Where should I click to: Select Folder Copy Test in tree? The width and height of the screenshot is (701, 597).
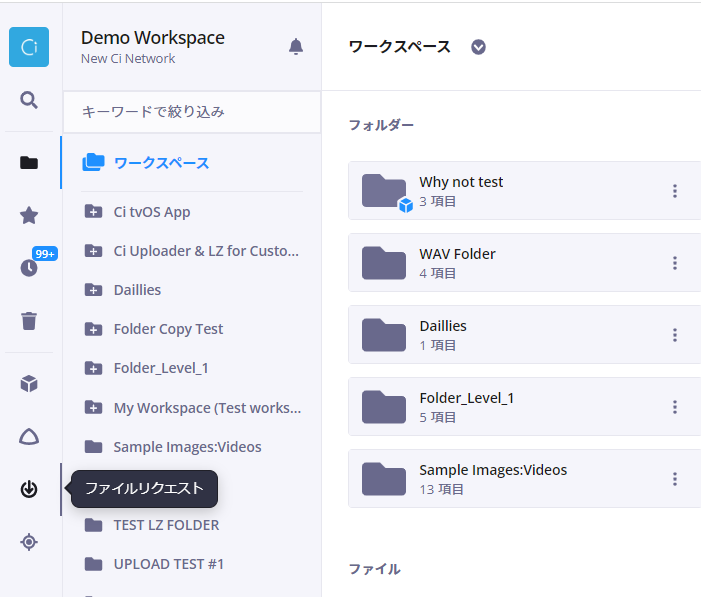tap(168, 329)
